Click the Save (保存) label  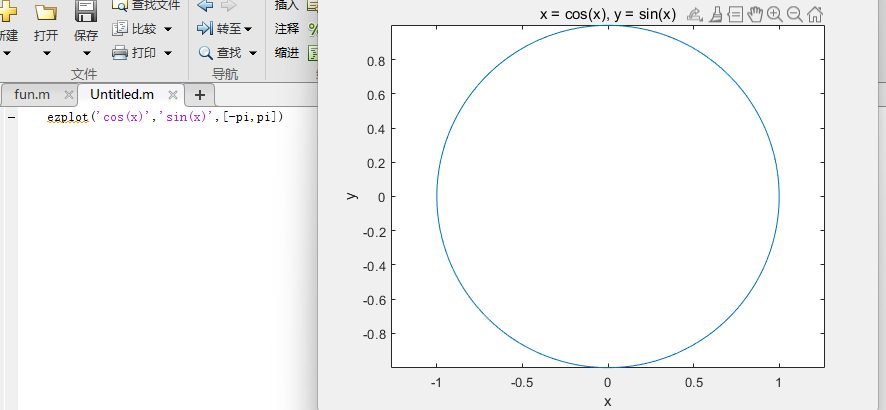pyautogui.click(x=86, y=36)
